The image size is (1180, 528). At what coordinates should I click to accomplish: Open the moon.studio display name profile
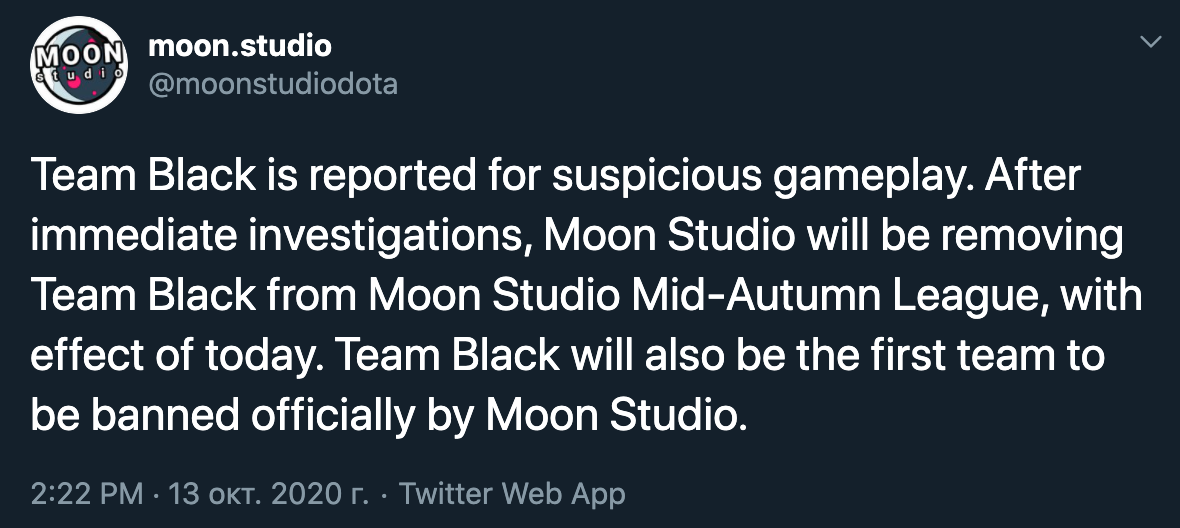click(x=239, y=45)
